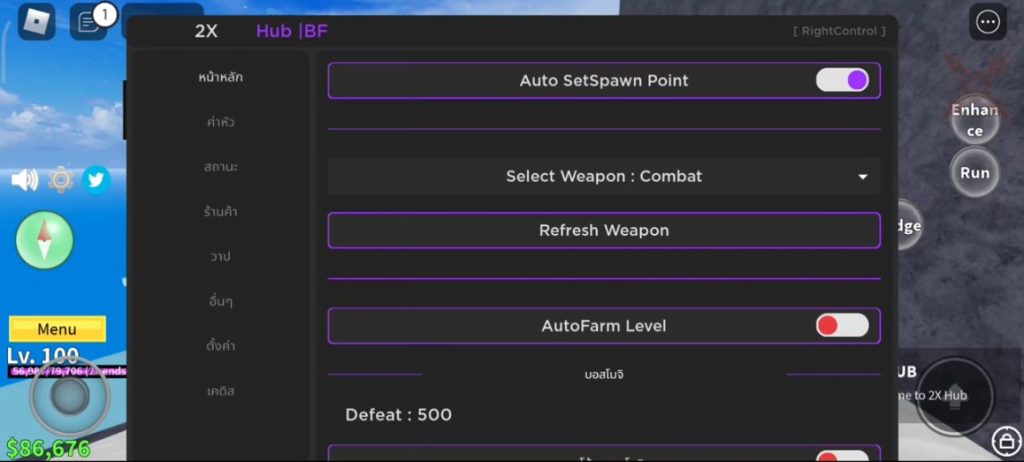Tap the Run button

coord(974,172)
